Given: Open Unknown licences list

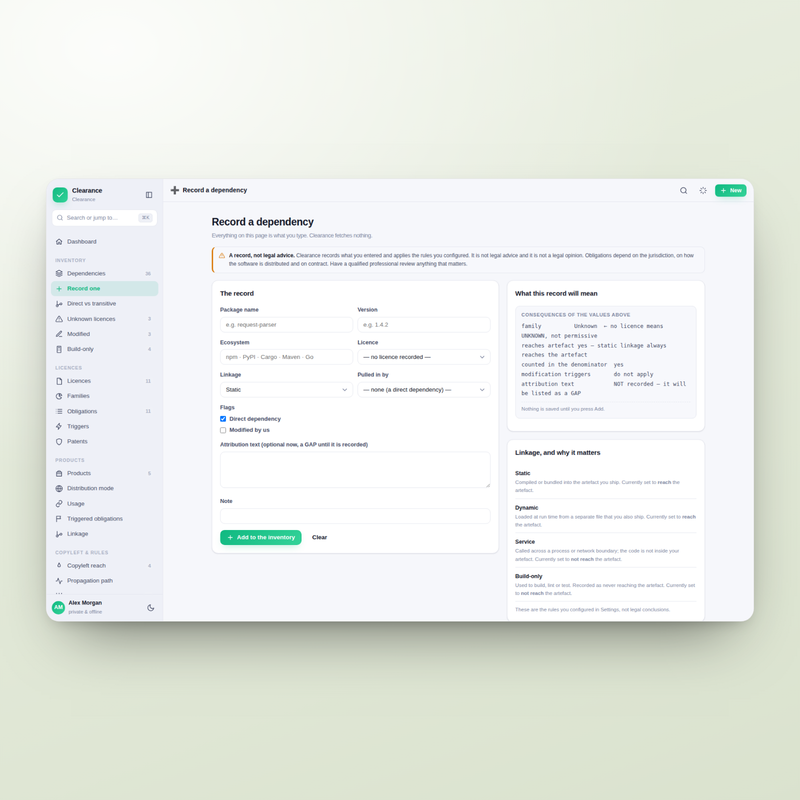Looking at the screenshot, I should 105,319.
